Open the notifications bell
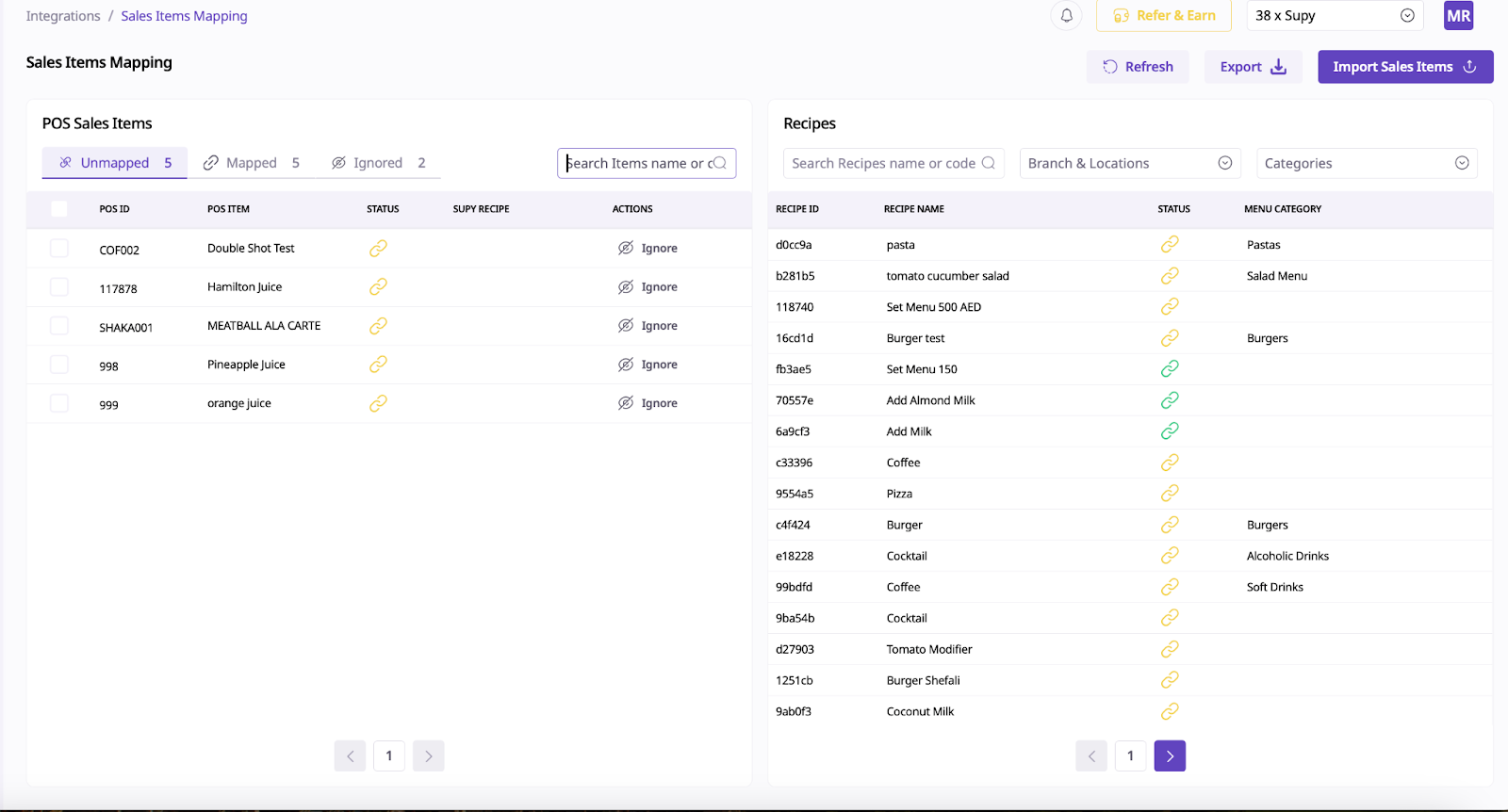1508x812 pixels. [1066, 16]
